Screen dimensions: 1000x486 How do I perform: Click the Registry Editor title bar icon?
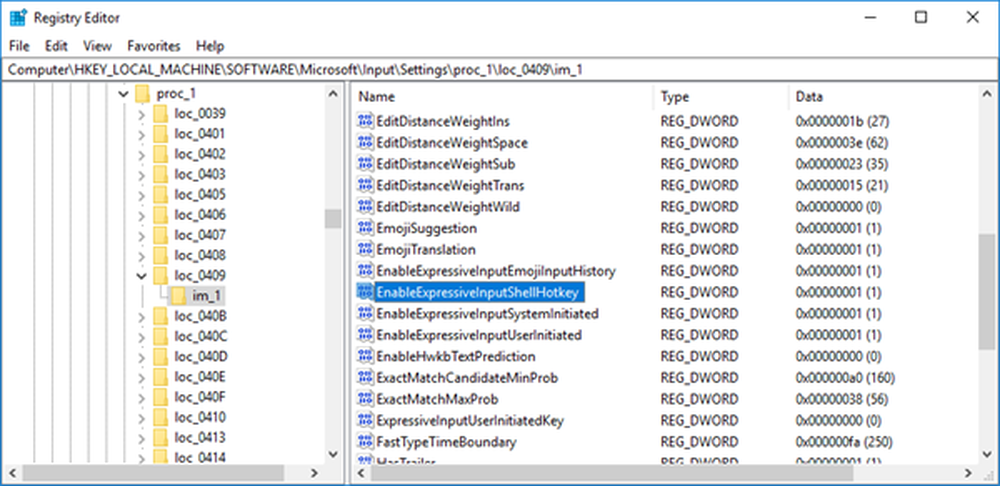click(17, 17)
